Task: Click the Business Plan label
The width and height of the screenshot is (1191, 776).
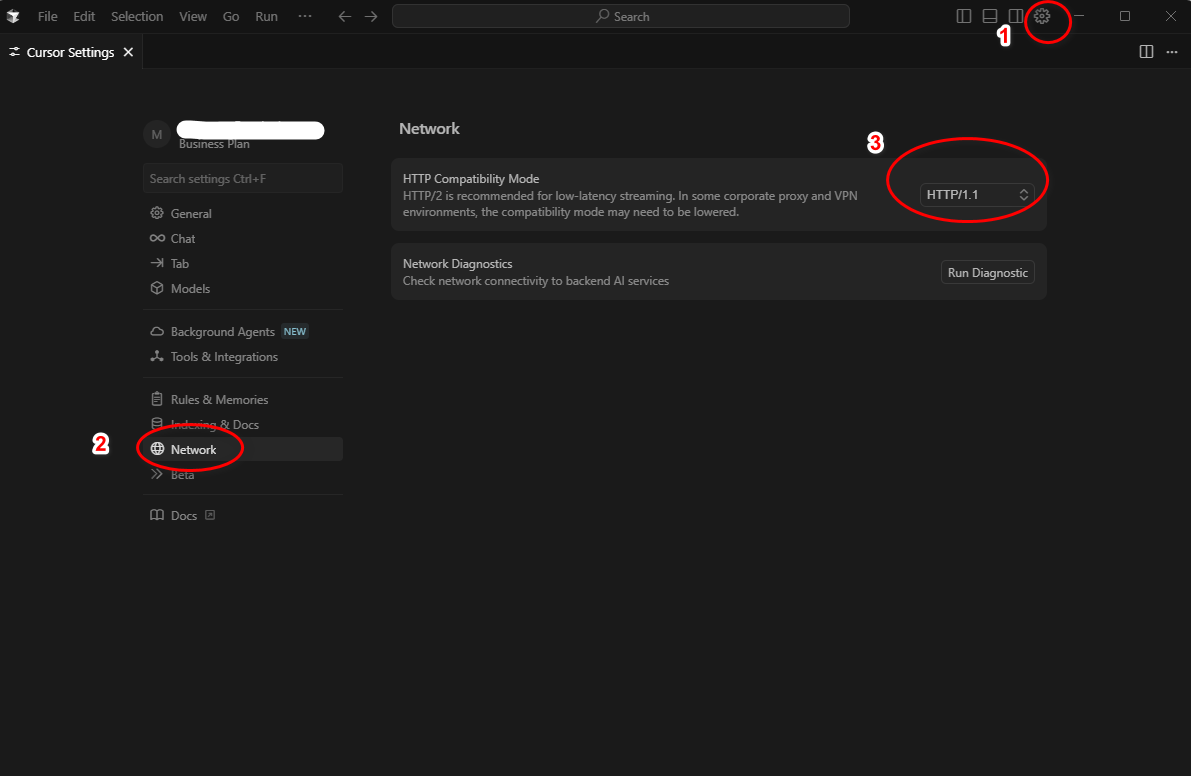Action: click(x=214, y=144)
